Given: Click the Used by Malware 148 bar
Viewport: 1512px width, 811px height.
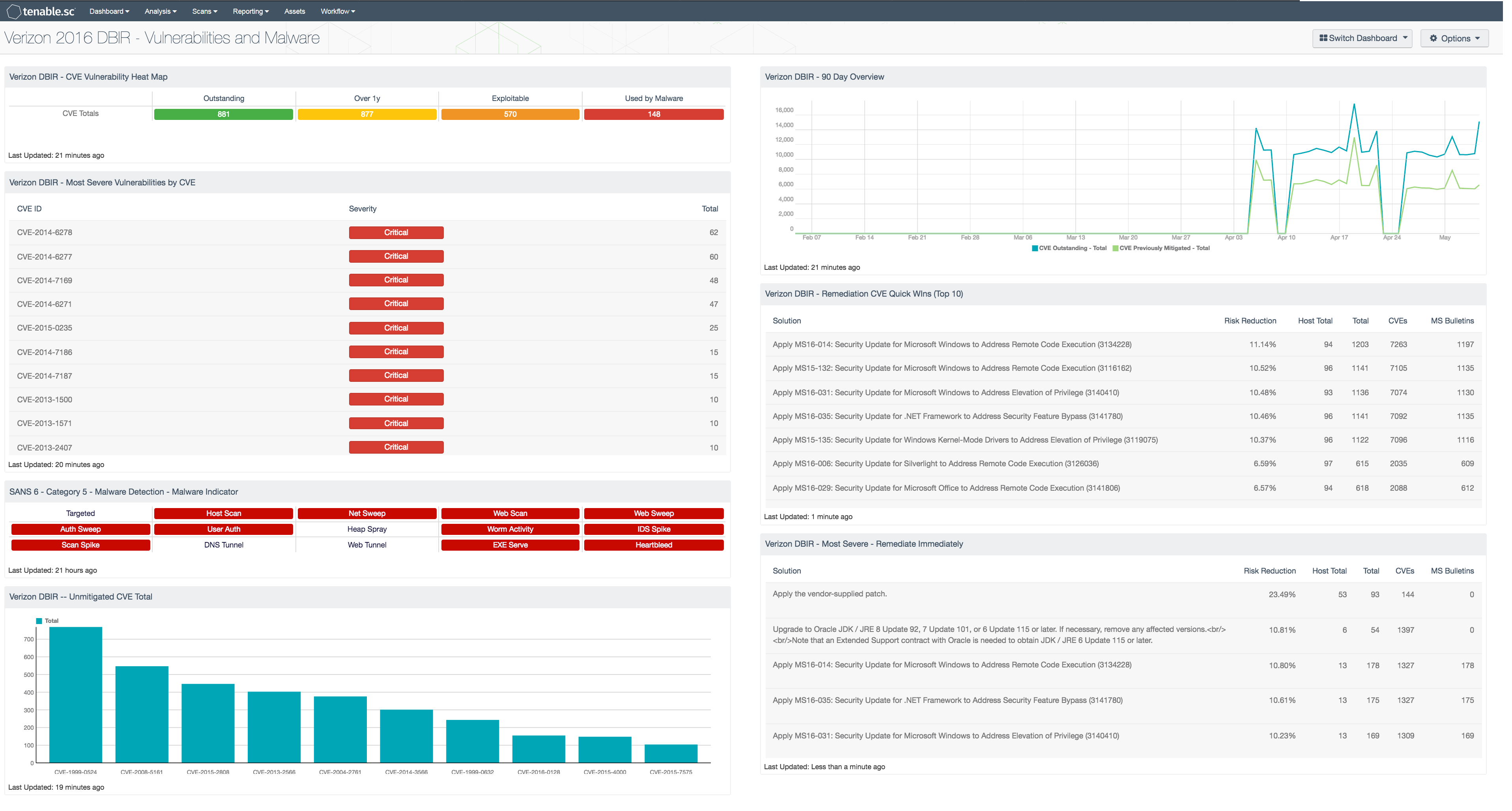Looking at the screenshot, I should pos(654,114).
